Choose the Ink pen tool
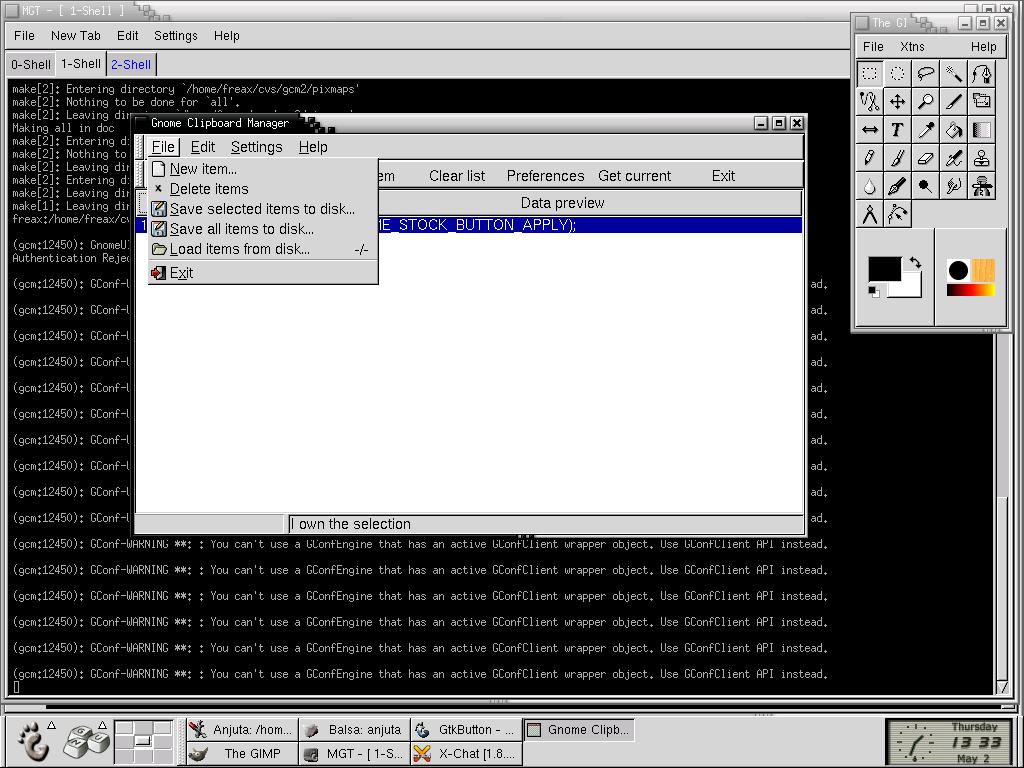This screenshot has height=768, width=1024. [x=898, y=185]
